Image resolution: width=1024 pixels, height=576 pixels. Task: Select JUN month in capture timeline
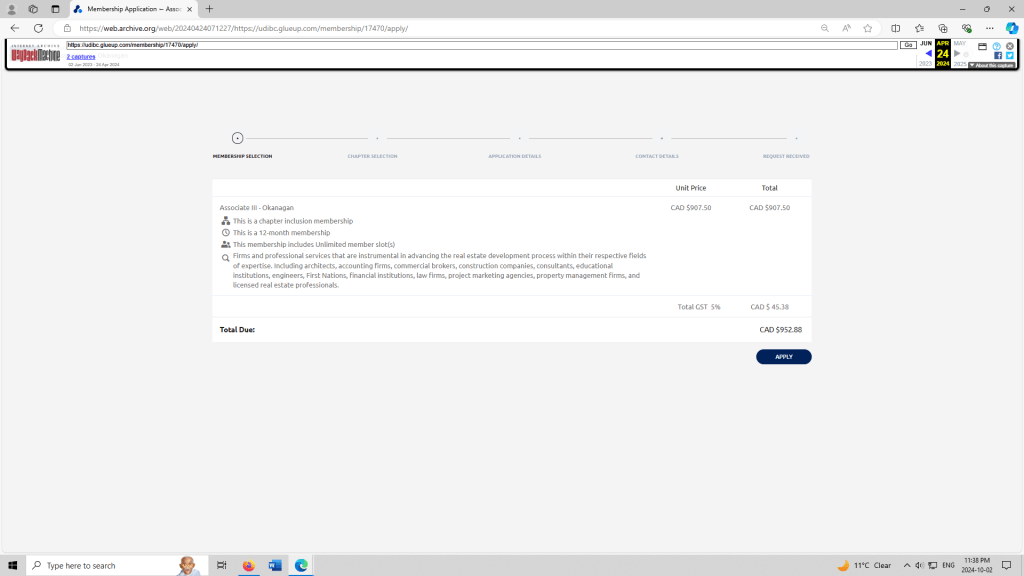[926, 44]
